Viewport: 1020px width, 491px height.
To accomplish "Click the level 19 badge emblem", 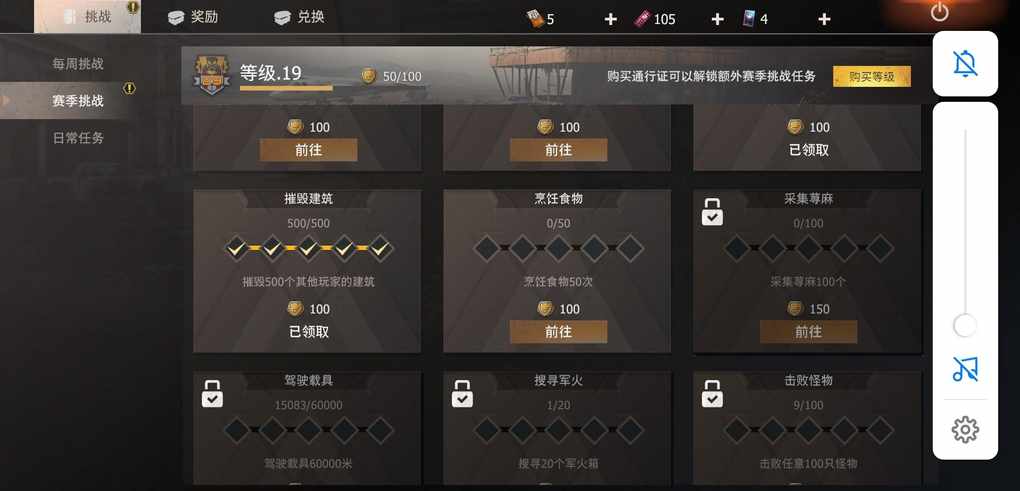I will (212, 75).
